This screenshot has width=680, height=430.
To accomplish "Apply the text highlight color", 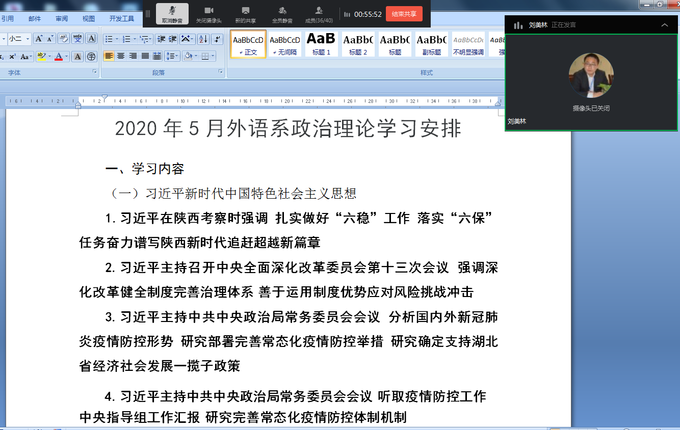I will 42,56.
